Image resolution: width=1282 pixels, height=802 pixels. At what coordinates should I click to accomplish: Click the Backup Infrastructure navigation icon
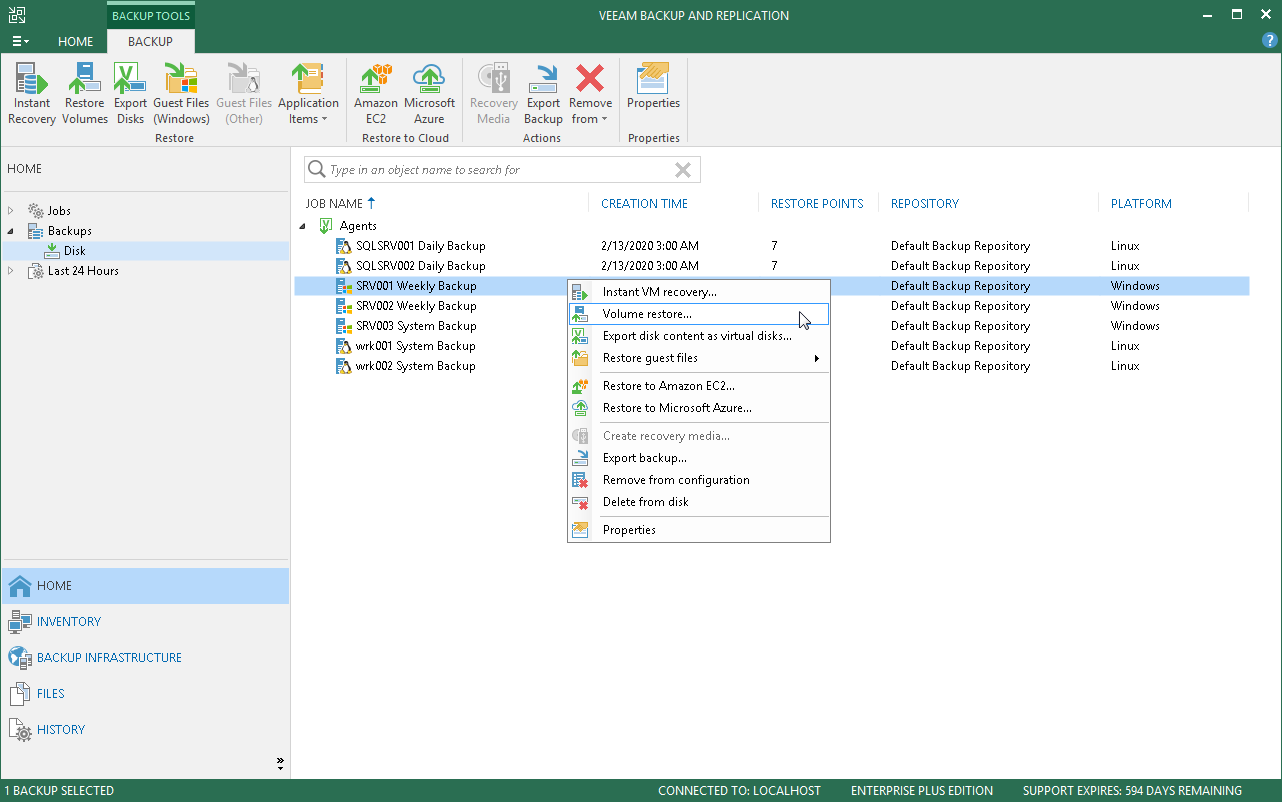[20, 658]
